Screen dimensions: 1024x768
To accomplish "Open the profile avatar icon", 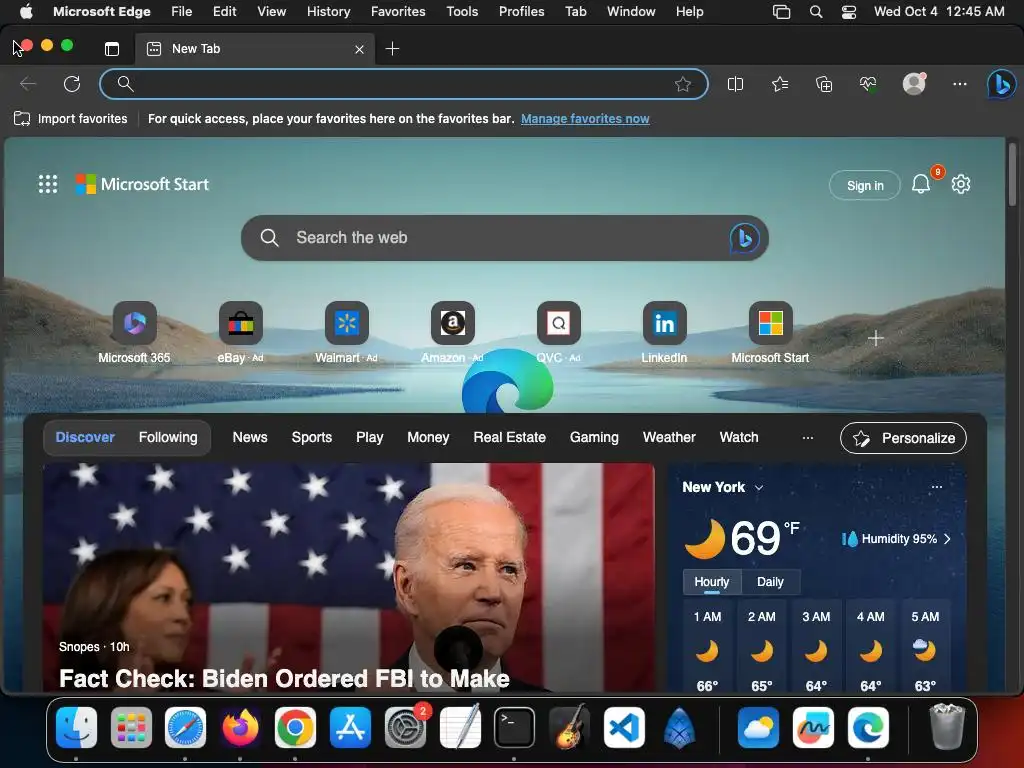I will point(914,84).
